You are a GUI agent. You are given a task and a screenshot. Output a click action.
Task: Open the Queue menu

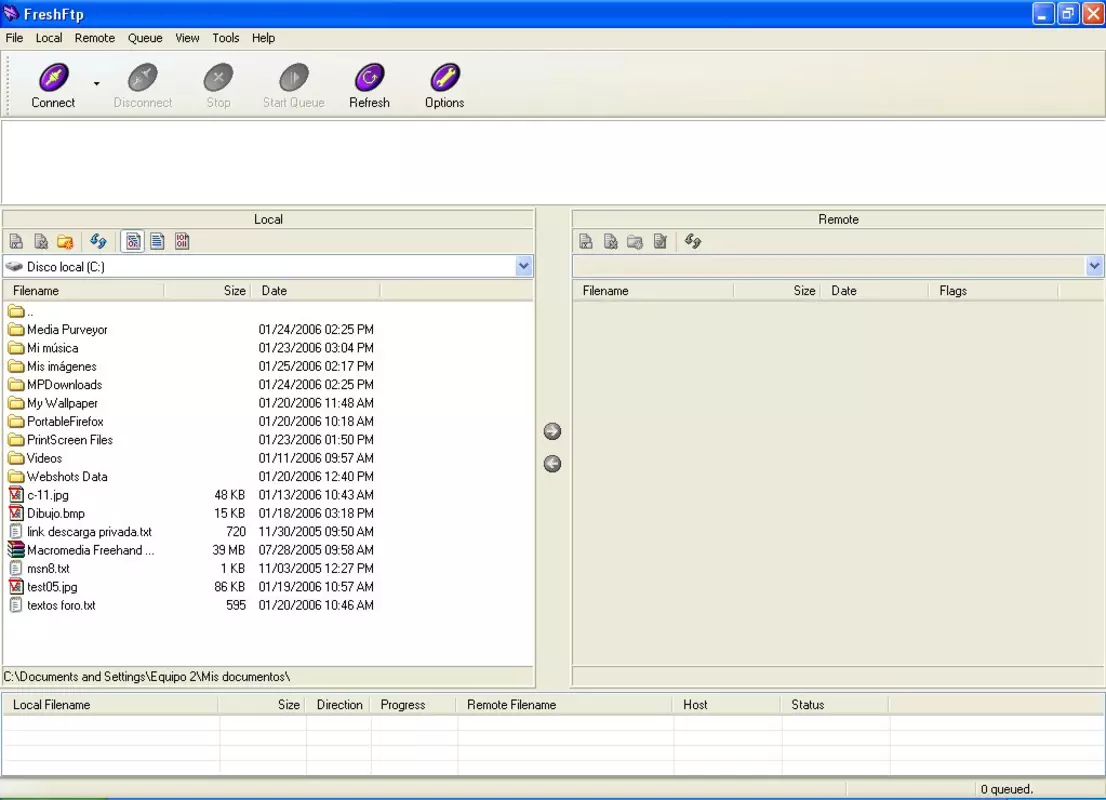click(145, 38)
